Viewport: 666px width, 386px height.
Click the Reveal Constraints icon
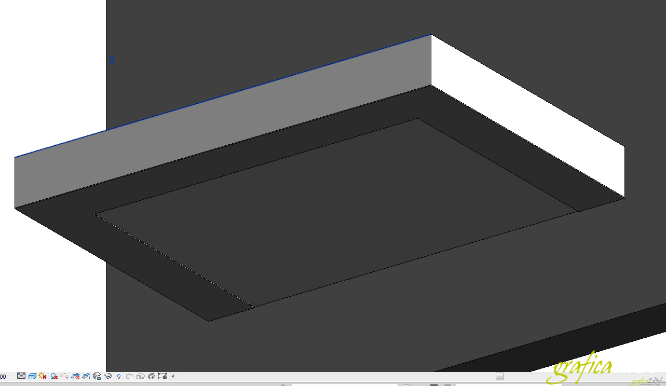tap(163, 376)
